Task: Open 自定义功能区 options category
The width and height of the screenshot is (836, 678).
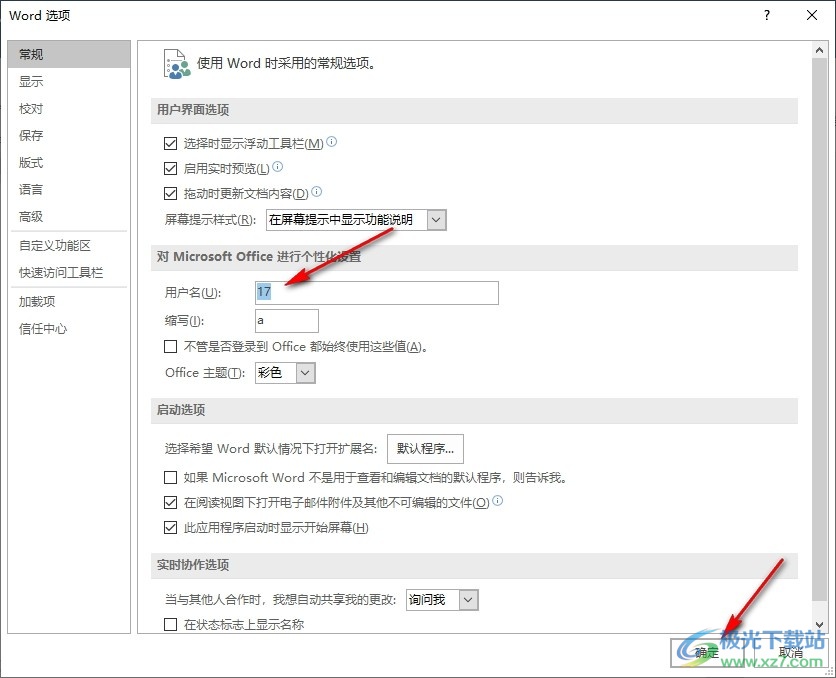Action: (69, 246)
